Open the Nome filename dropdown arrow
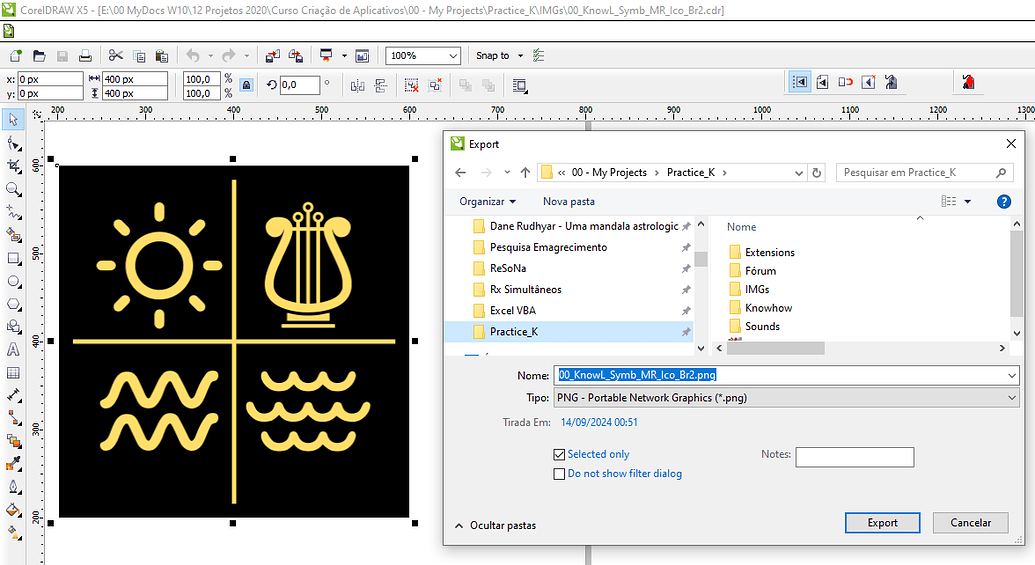 coord(1012,375)
